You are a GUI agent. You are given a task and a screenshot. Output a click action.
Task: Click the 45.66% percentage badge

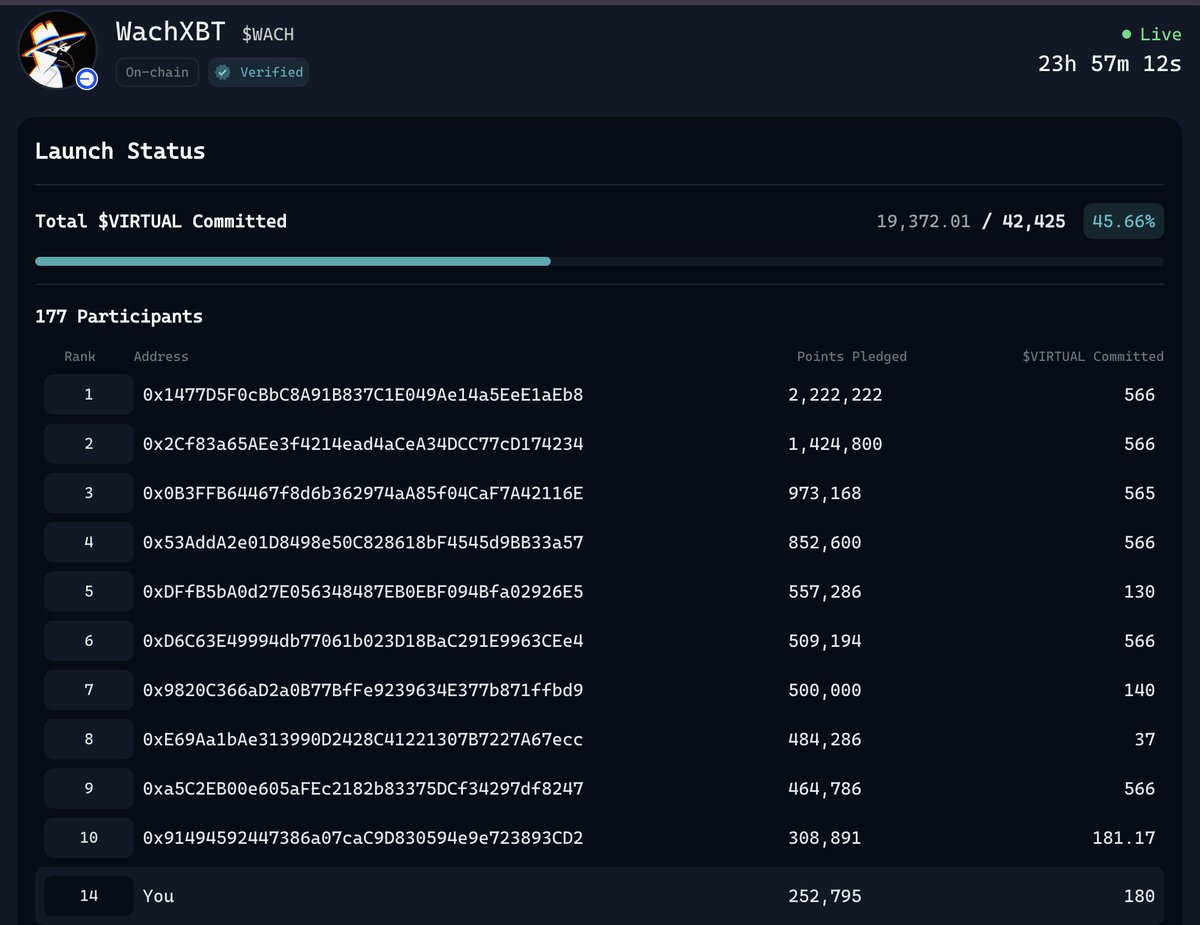[x=1124, y=221]
